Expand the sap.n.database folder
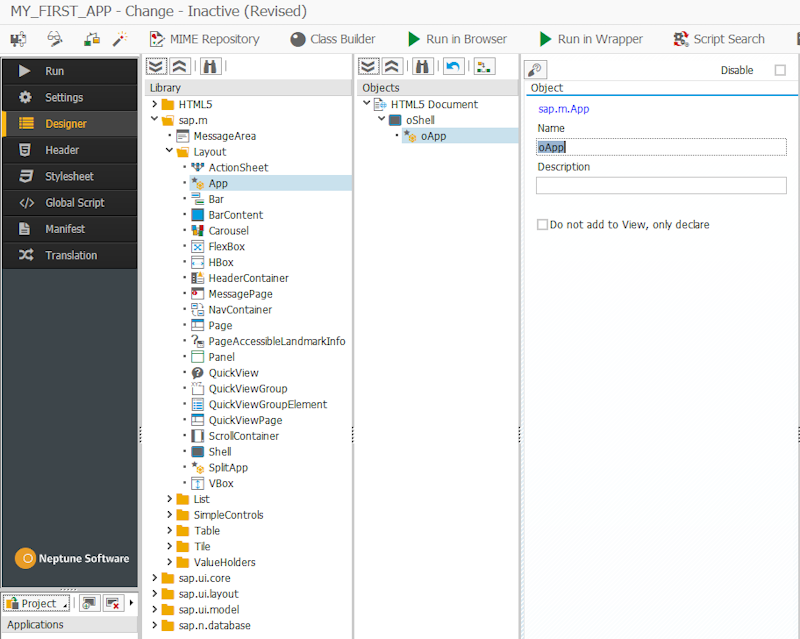 tap(154, 625)
